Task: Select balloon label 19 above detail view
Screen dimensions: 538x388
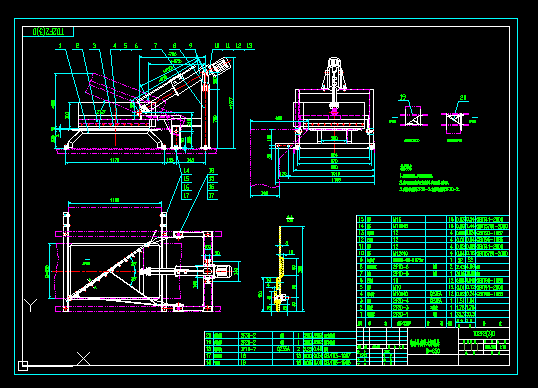Action: (404, 97)
